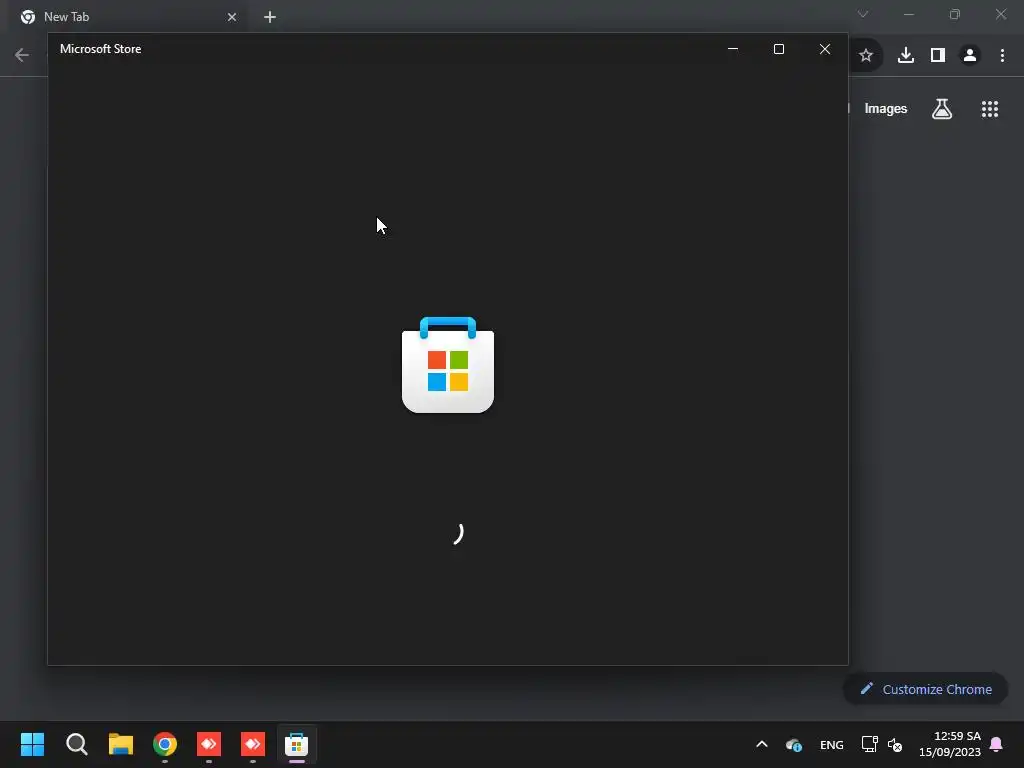Open the second red AnyDesk taskbar icon
This screenshot has height=768, width=1024.
click(x=253, y=744)
